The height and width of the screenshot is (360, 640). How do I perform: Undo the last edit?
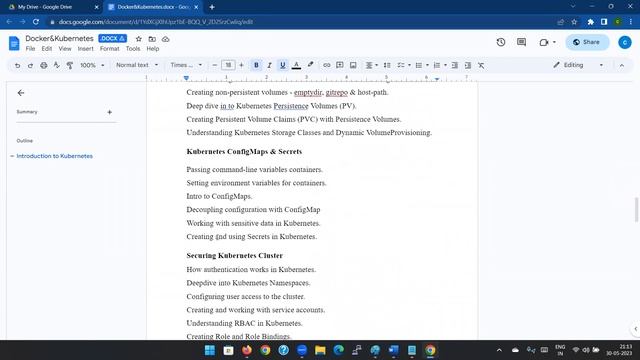(17, 65)
